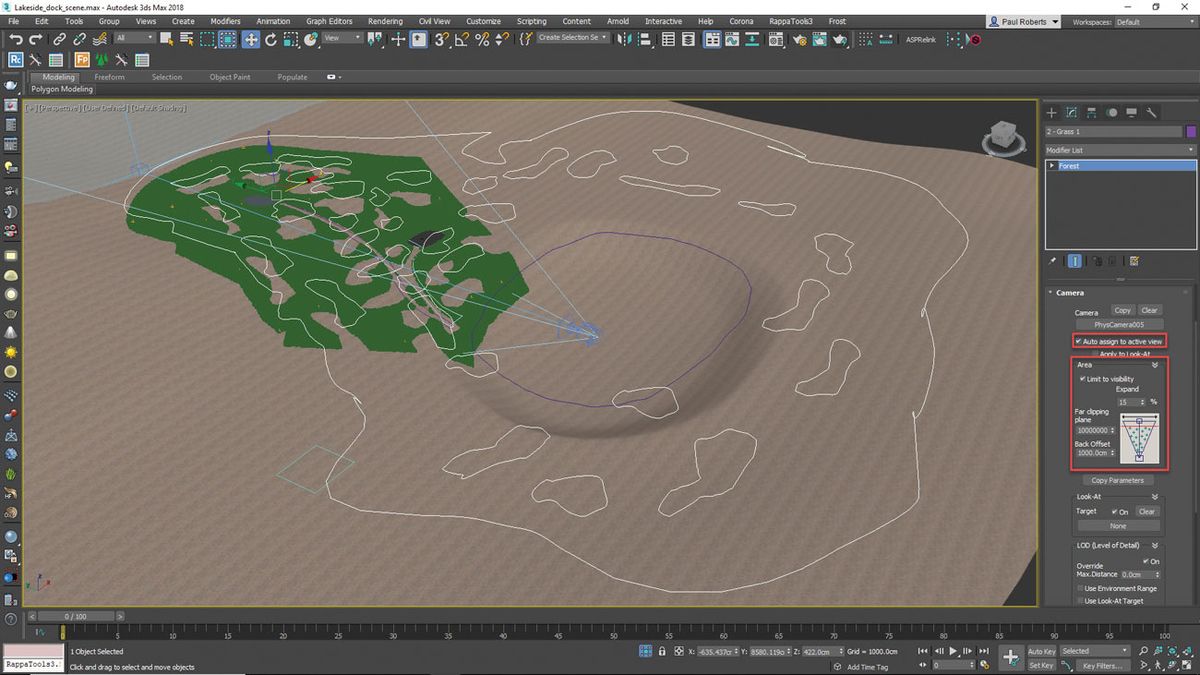Open the Modifier List dropdown
The width and height of the screenshot is (1200, 675).
tap(1120, 149)
